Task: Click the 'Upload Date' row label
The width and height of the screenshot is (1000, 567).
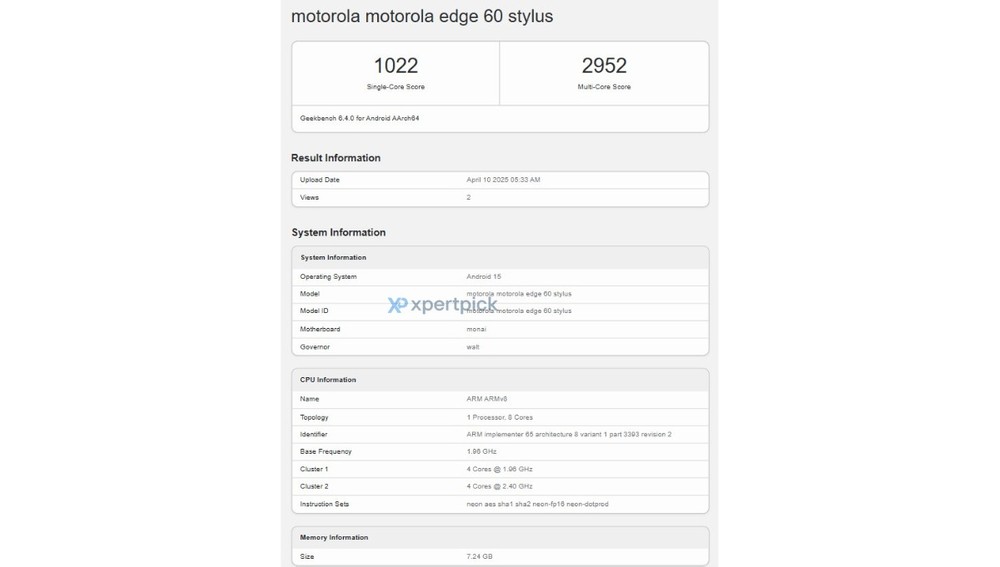Action: coord(320,180)
